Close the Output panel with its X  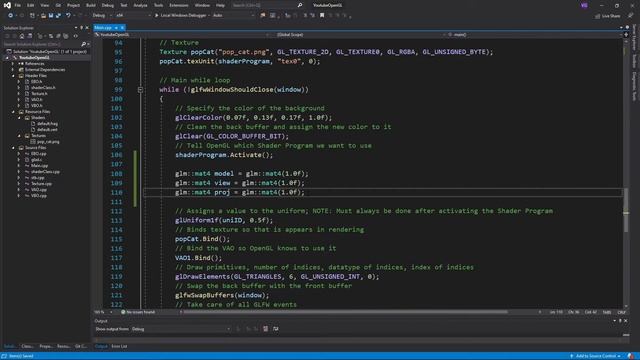click(x=626, y=321)
